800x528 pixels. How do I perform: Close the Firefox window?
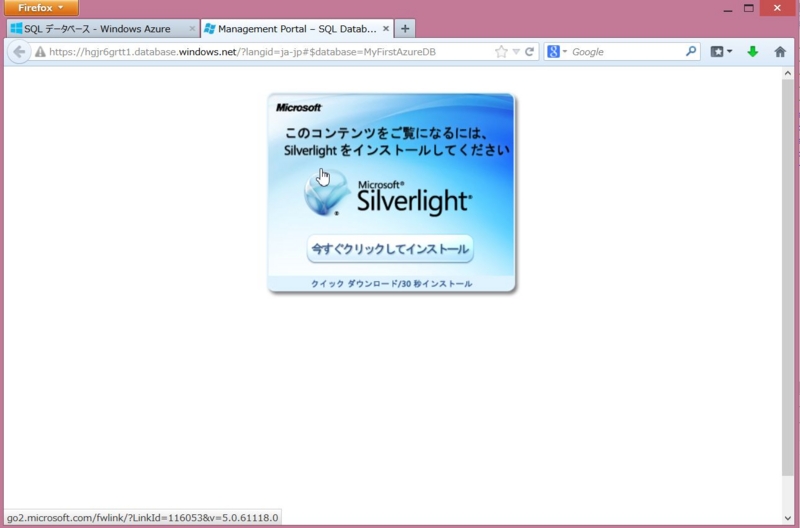pos(777,8)
